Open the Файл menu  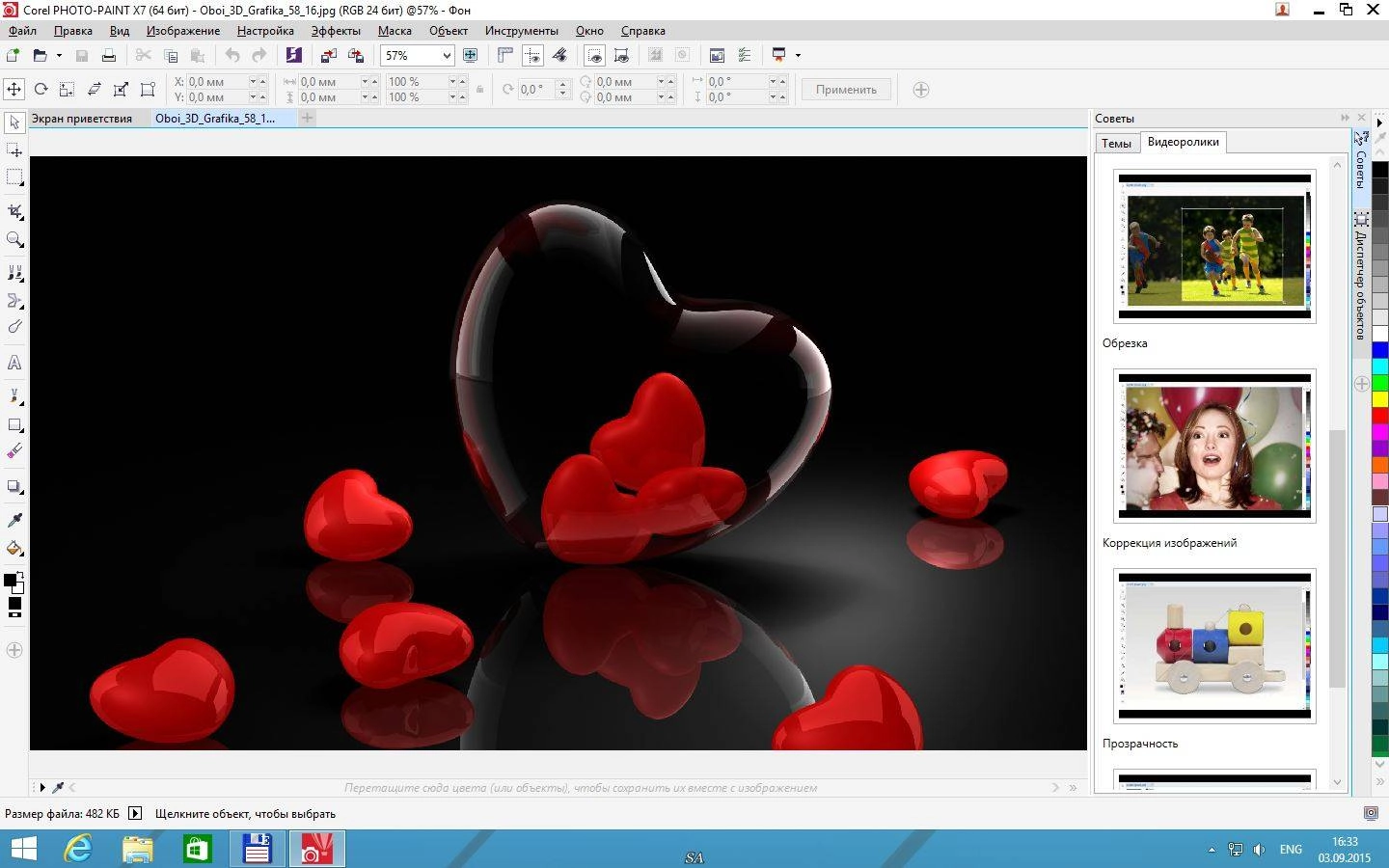pos(23,31)
